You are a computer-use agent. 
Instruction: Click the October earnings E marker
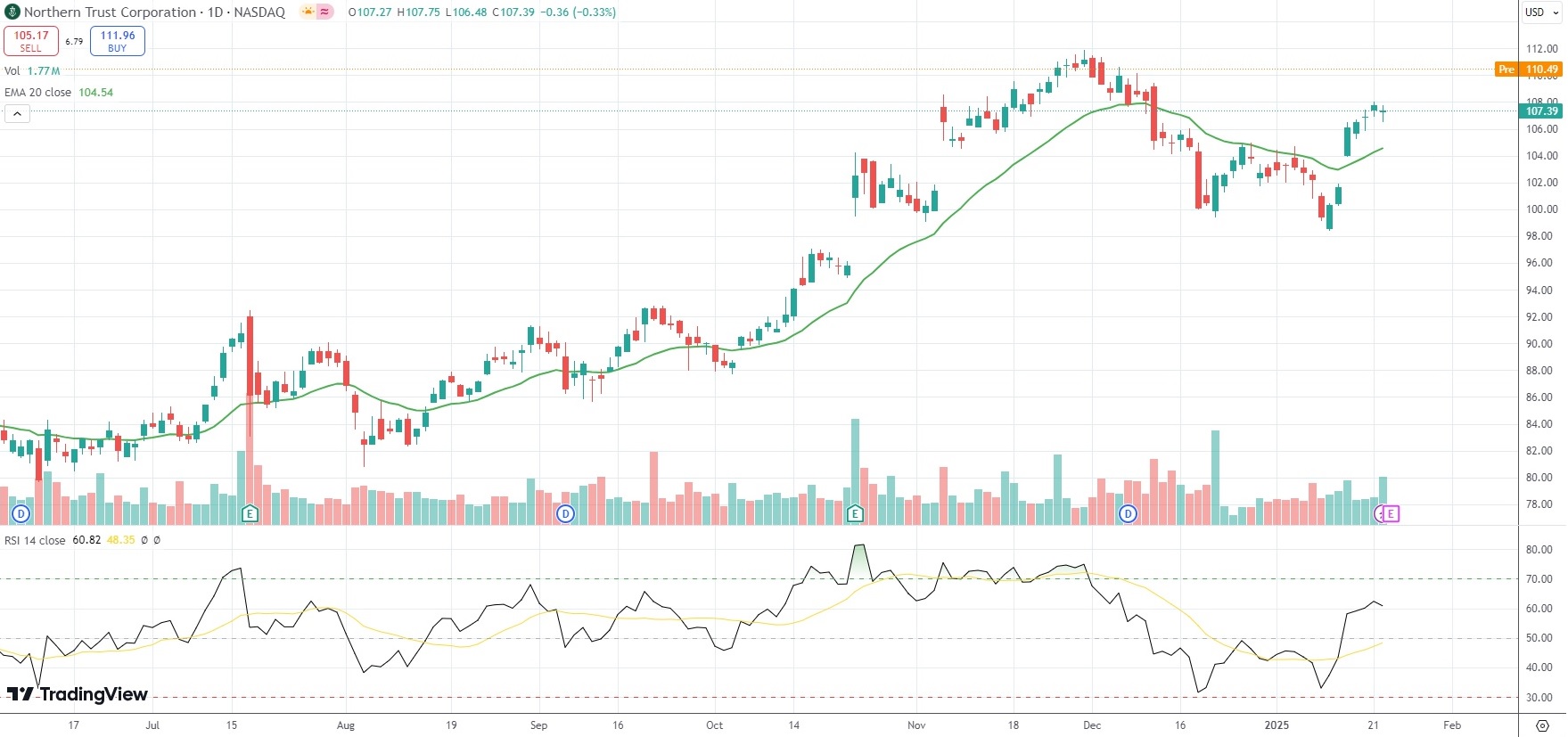(x=855, y=513)
